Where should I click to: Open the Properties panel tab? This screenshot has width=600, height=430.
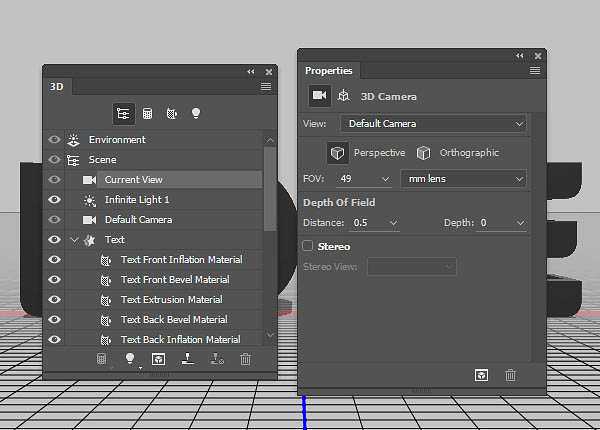(x=328, y=71)
